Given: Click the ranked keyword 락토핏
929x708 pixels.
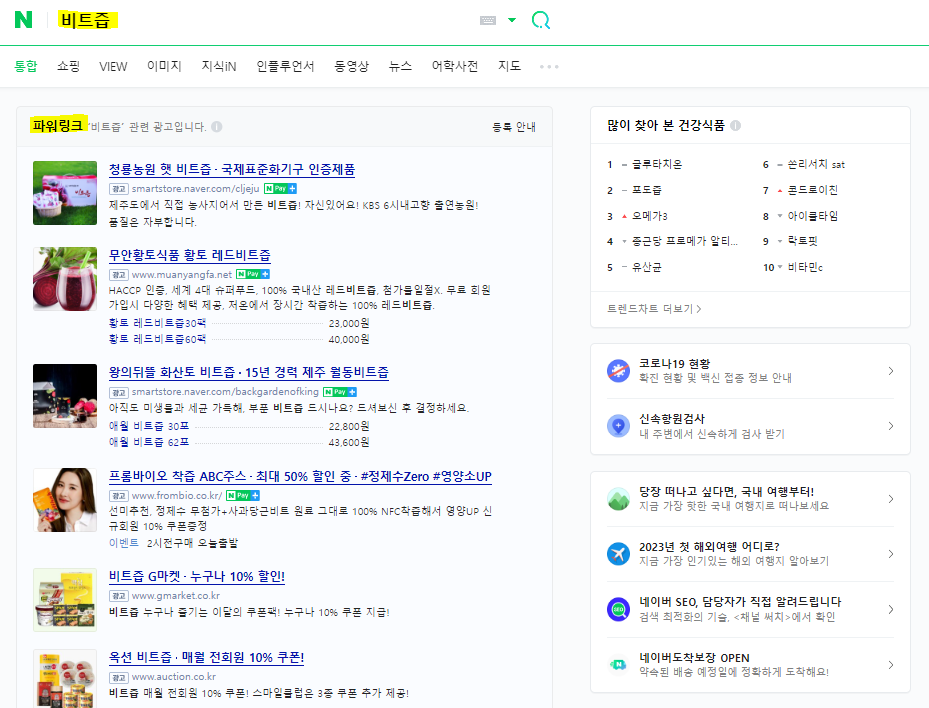Looking at the screenshot, I should point(802,241).
